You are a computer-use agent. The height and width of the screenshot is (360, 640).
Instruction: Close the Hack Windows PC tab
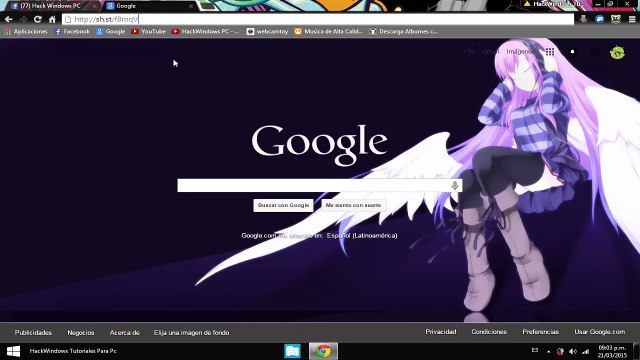(95, 6)
